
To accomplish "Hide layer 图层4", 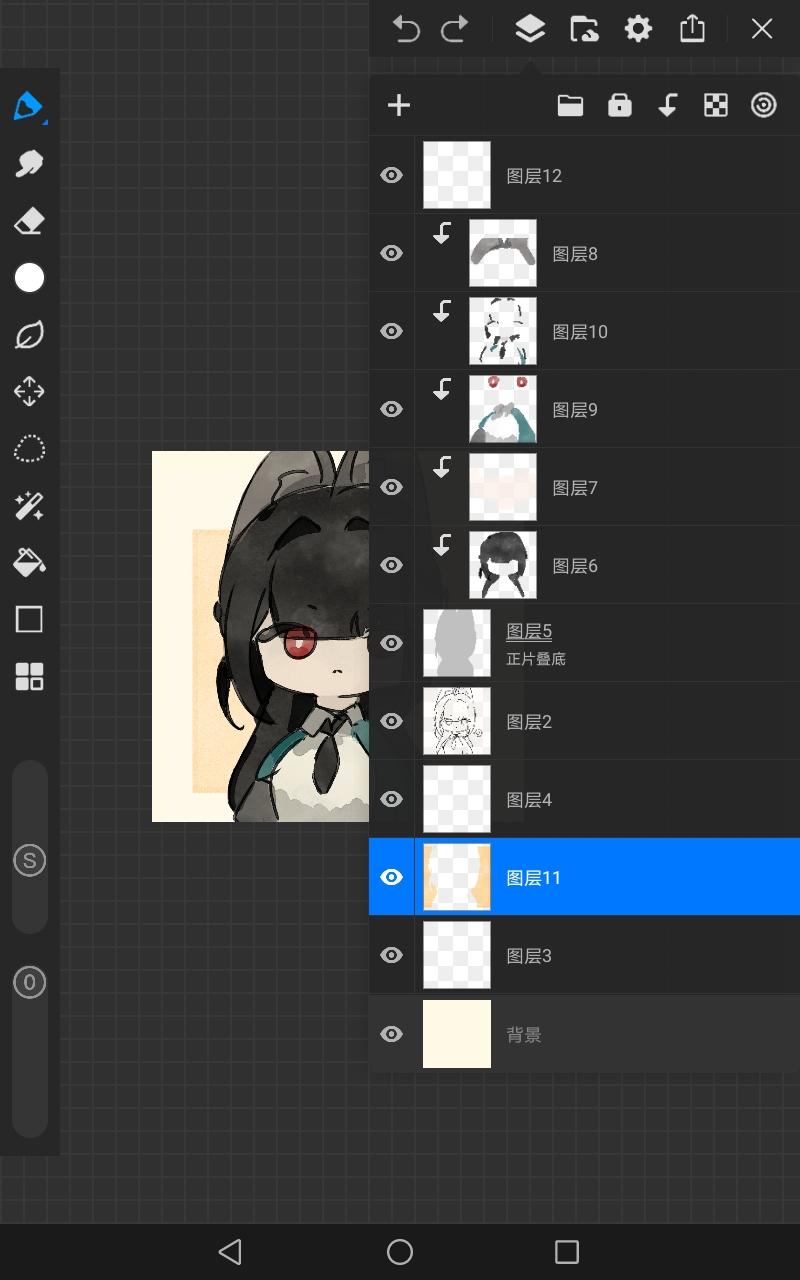I will coord(392,800).
